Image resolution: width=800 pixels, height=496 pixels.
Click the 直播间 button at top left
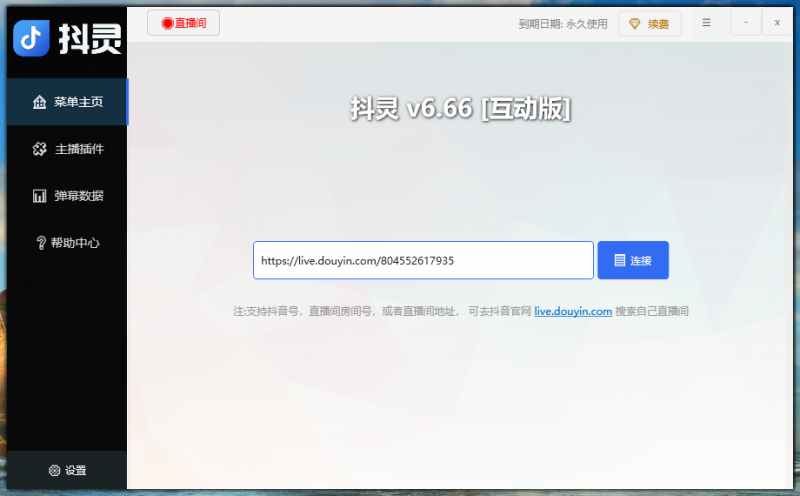click(x=183, y=23)
